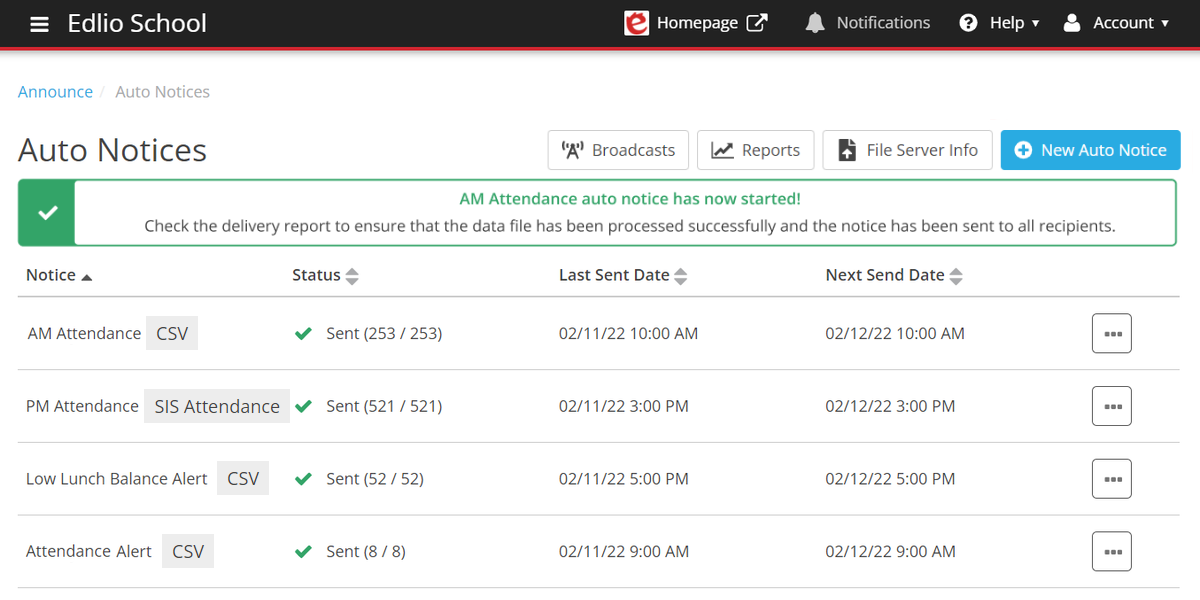
Task: Open actions menu for AM Attendance
Action: point(1112,334)
